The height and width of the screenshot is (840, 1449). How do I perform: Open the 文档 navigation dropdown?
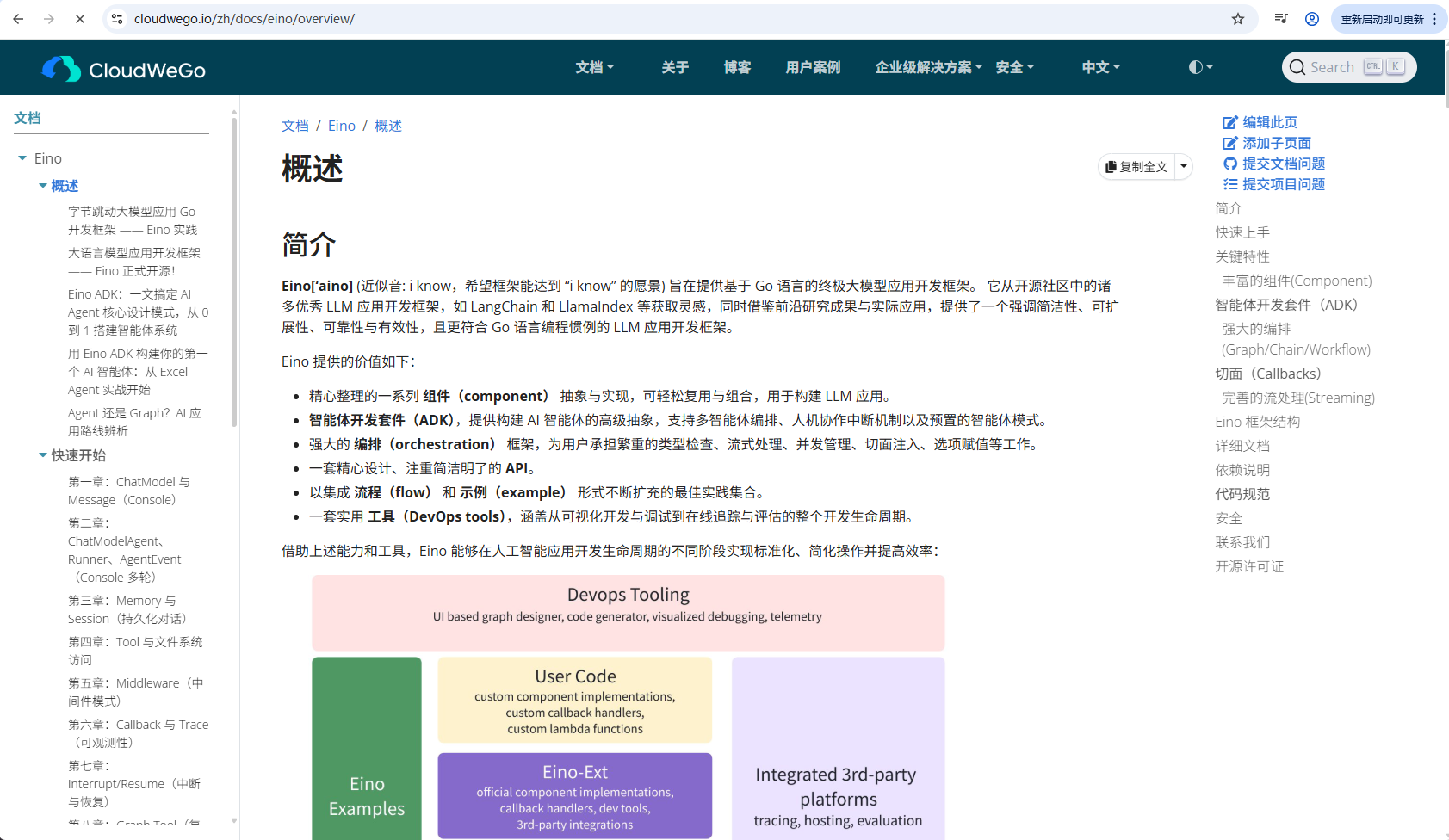tap(595, 67)
